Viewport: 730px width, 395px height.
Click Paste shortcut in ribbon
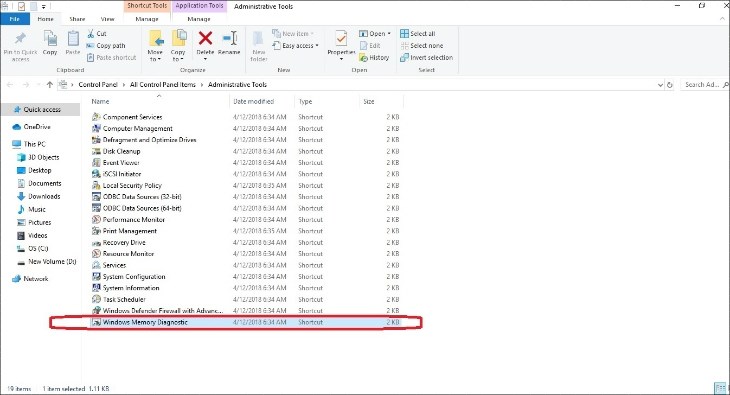(x=112, y=57)
